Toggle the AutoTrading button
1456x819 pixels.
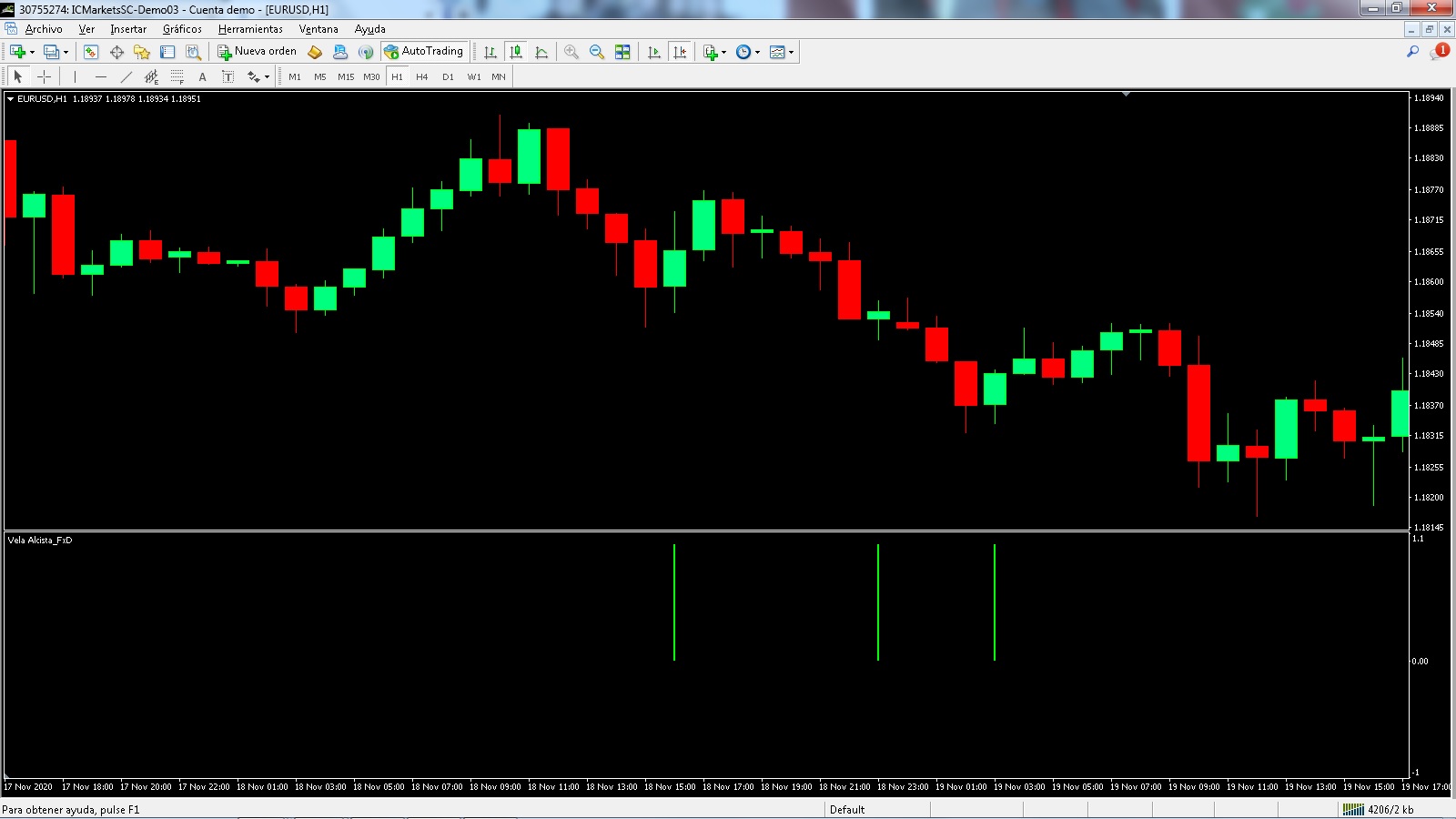(424, 52)
